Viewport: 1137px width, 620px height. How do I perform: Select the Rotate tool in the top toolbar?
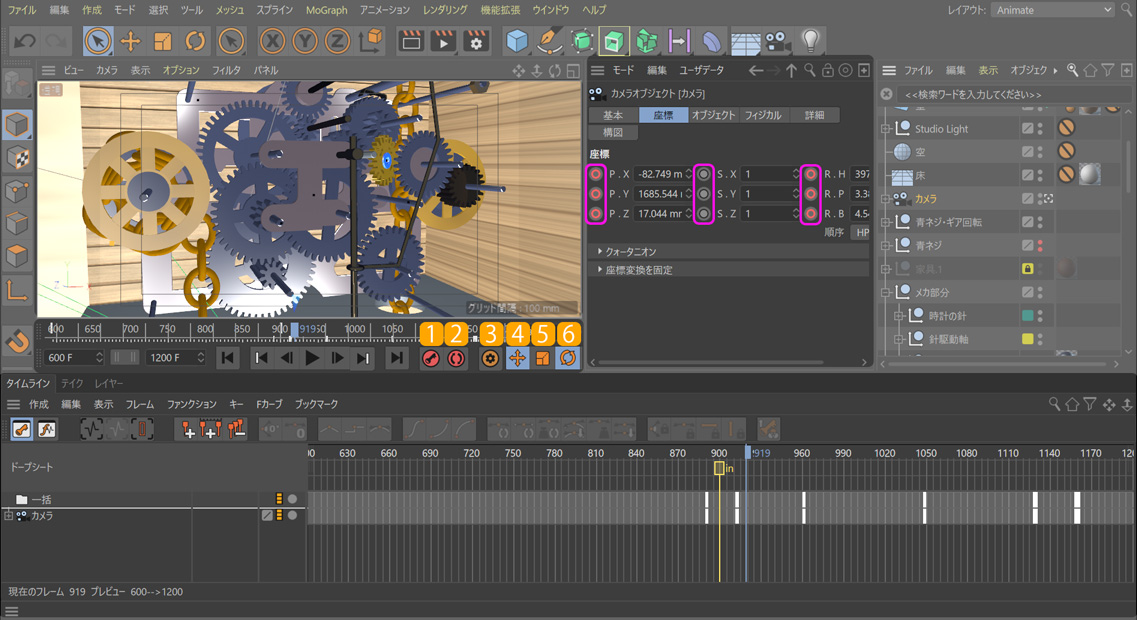point(195,41)
